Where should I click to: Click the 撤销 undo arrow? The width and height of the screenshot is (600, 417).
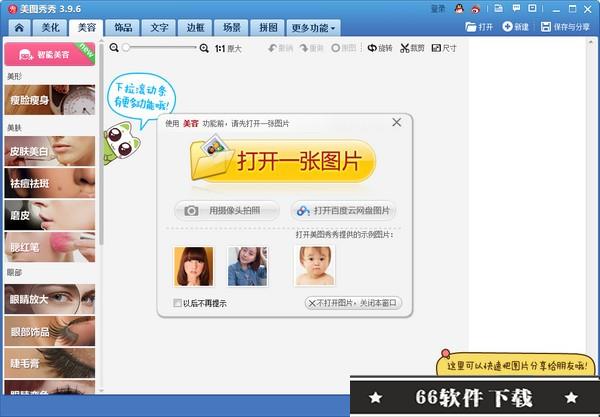click(280, 48)
